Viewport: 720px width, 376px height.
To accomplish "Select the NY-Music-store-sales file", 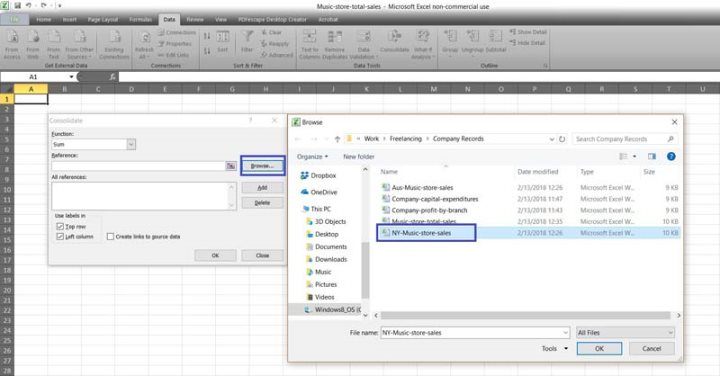I will tap(421, 233).
